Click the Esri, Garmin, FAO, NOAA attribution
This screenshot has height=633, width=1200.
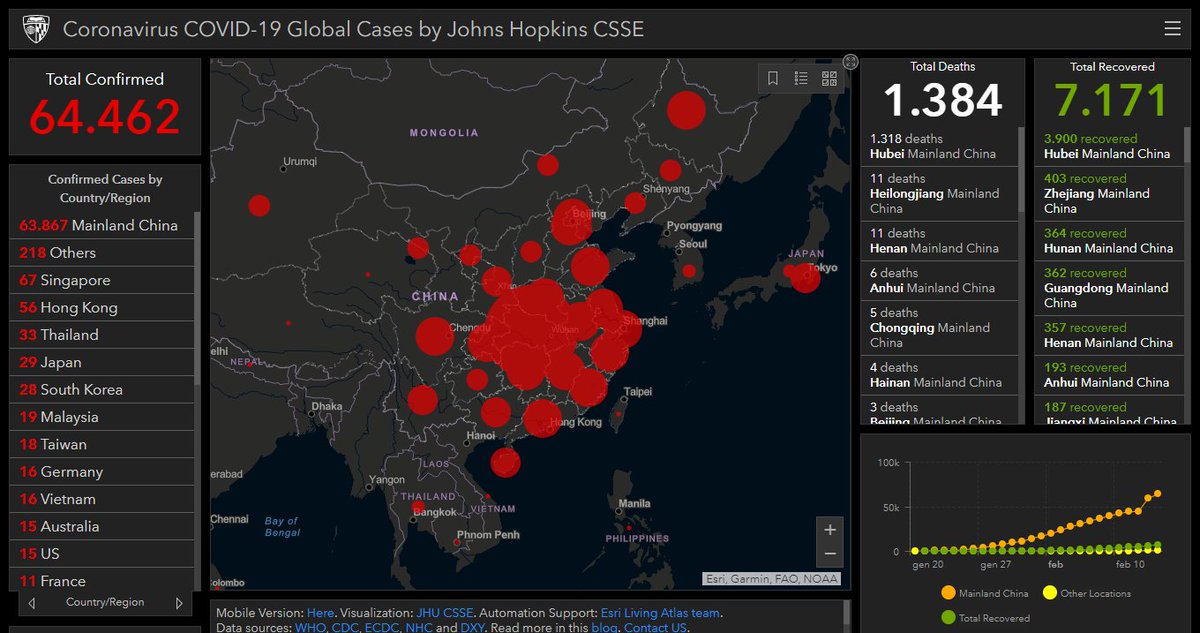click(771, 578)
